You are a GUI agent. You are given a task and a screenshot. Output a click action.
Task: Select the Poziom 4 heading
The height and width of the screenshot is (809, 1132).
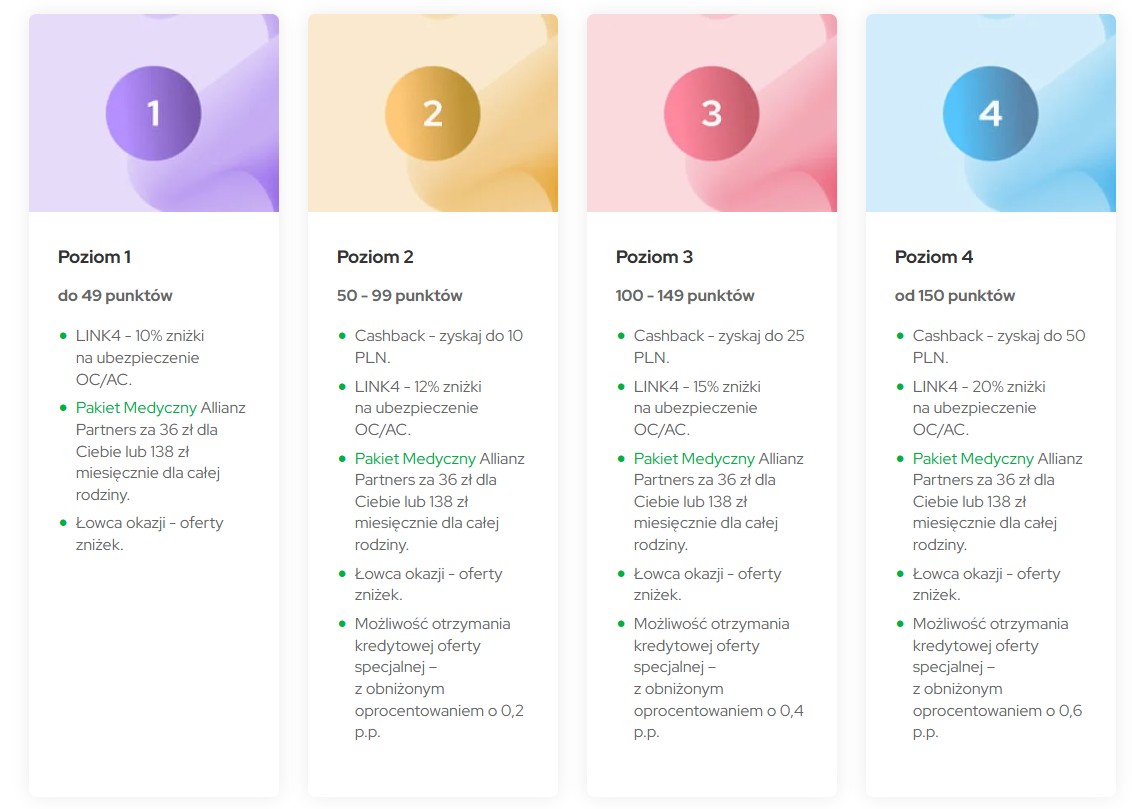[933, 257]
